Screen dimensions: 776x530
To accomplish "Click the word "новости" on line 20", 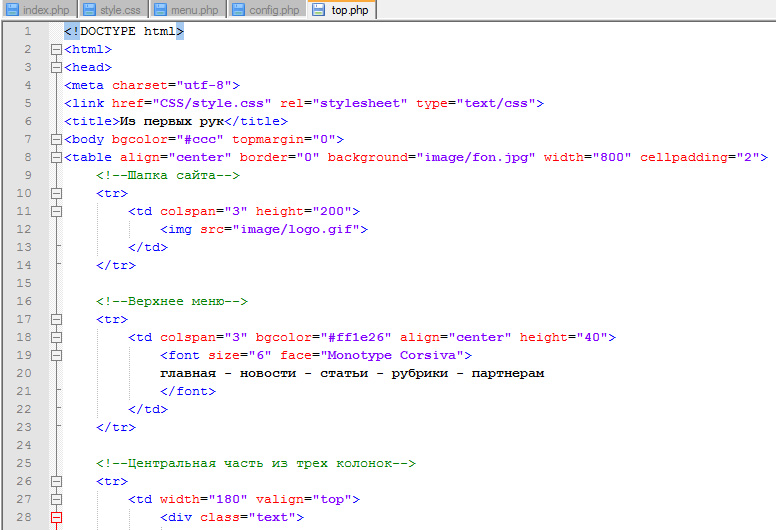I will (268, 373).
